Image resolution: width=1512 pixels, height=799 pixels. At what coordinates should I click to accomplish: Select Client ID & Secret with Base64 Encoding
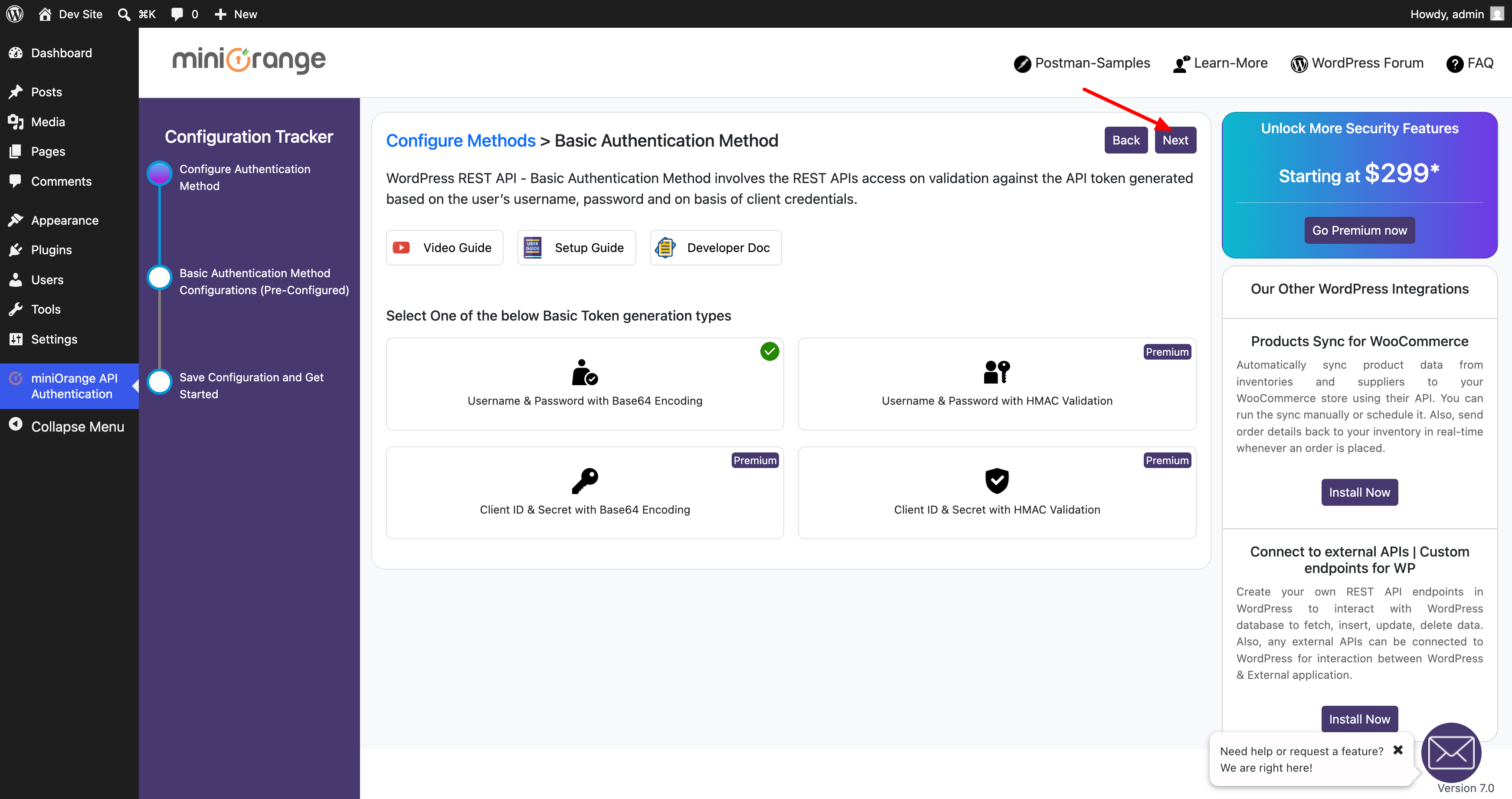[585, 493]
